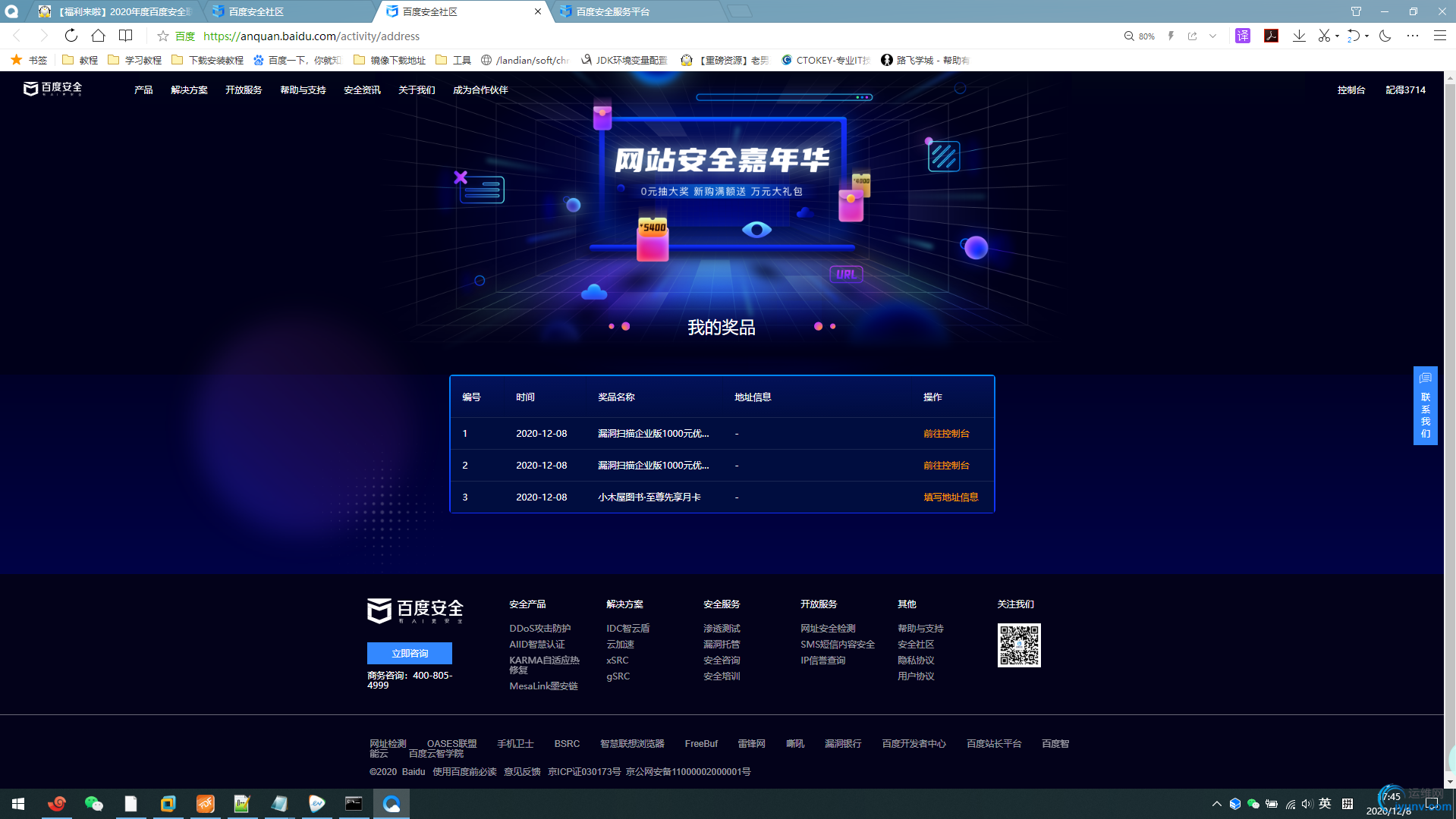Open the JDK环境变量配置 bookmark
The height and width of the screenshot is (819, 1456).
624,60
